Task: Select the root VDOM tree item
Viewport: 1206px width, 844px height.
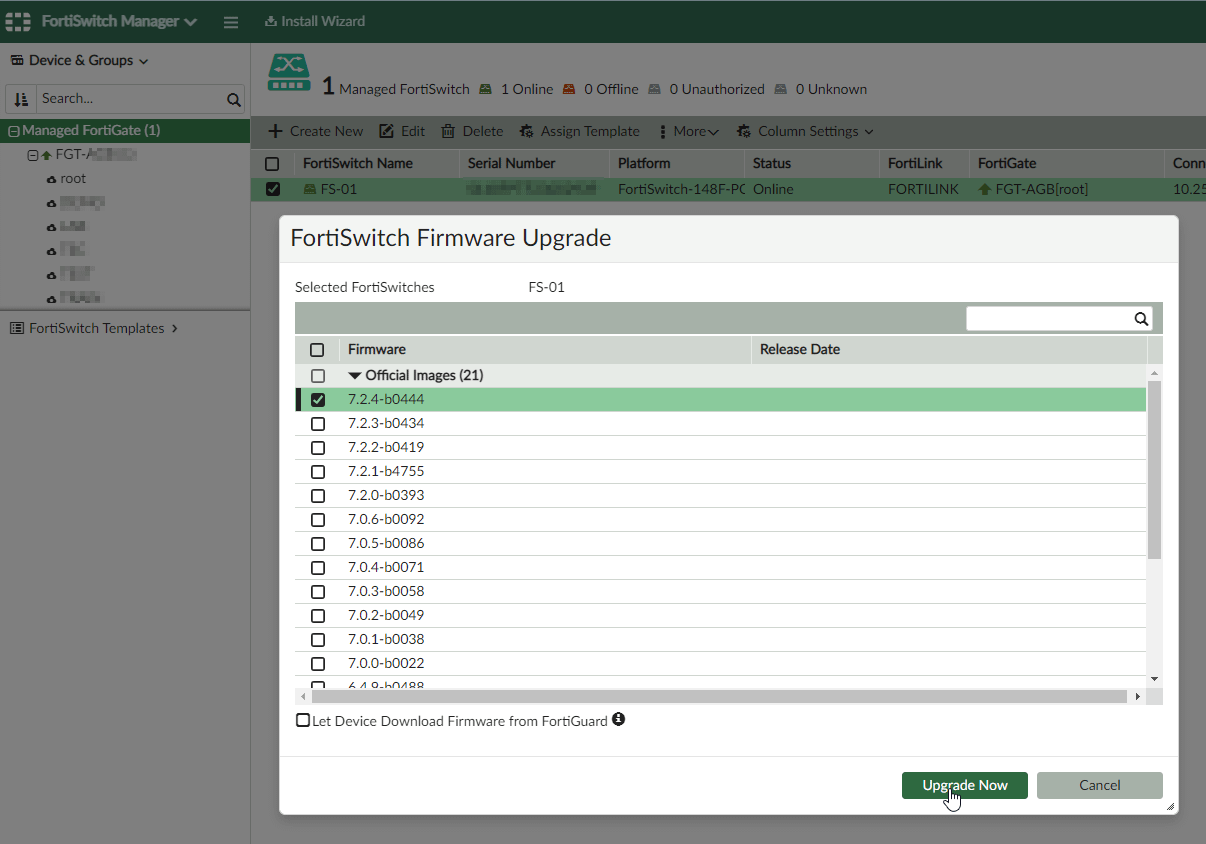Action: [73, 179]
